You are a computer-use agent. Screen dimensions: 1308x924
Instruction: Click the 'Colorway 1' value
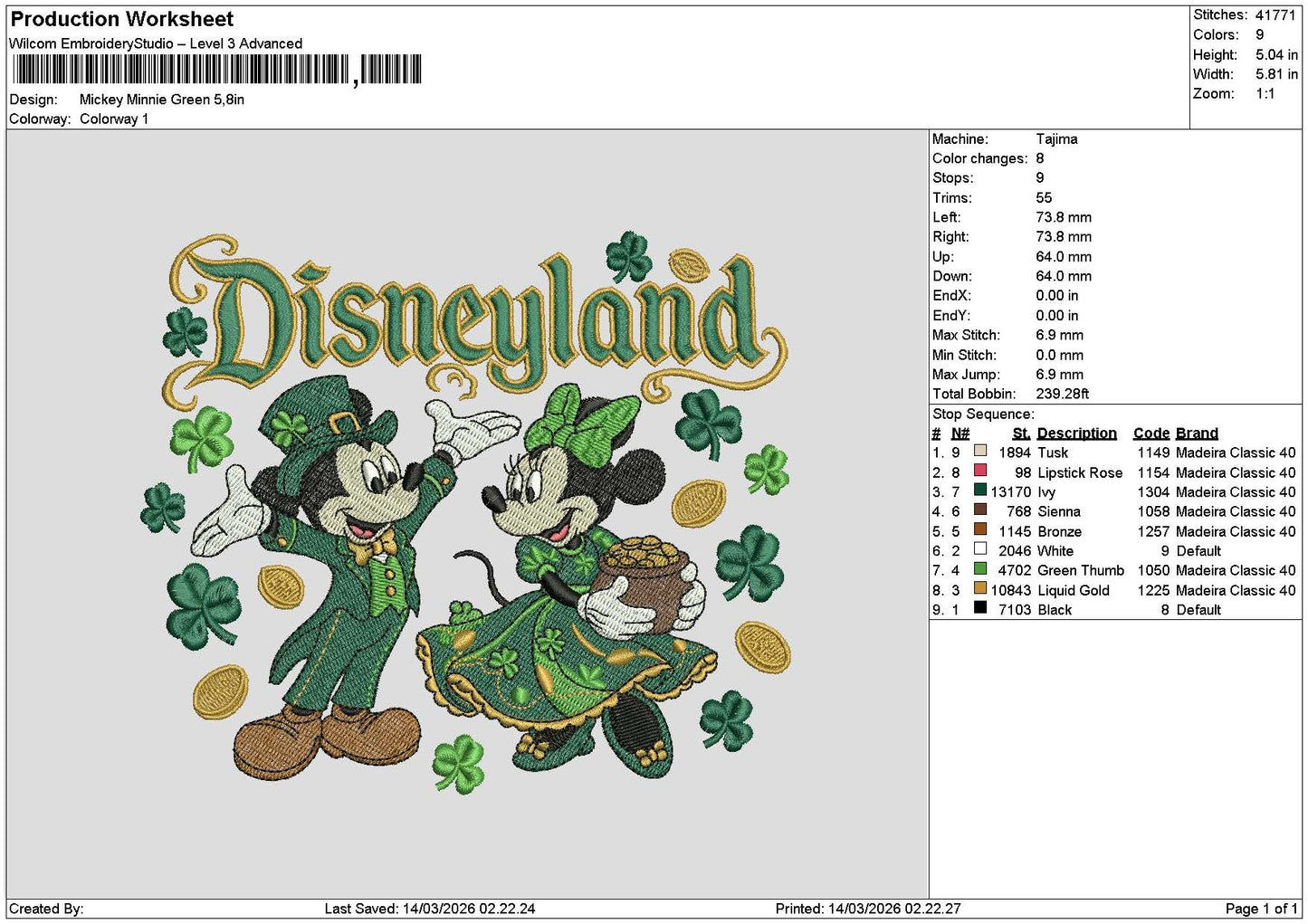tap(114, 119)
